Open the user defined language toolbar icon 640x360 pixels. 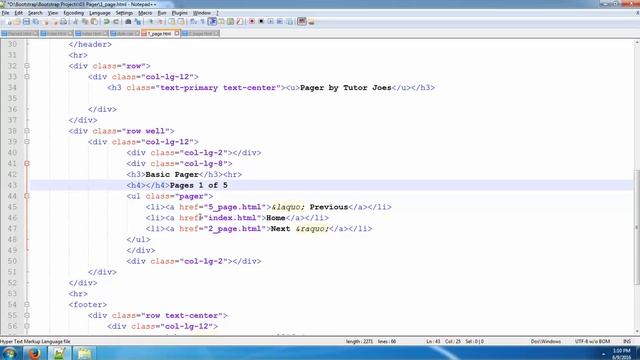click(222, 22)
